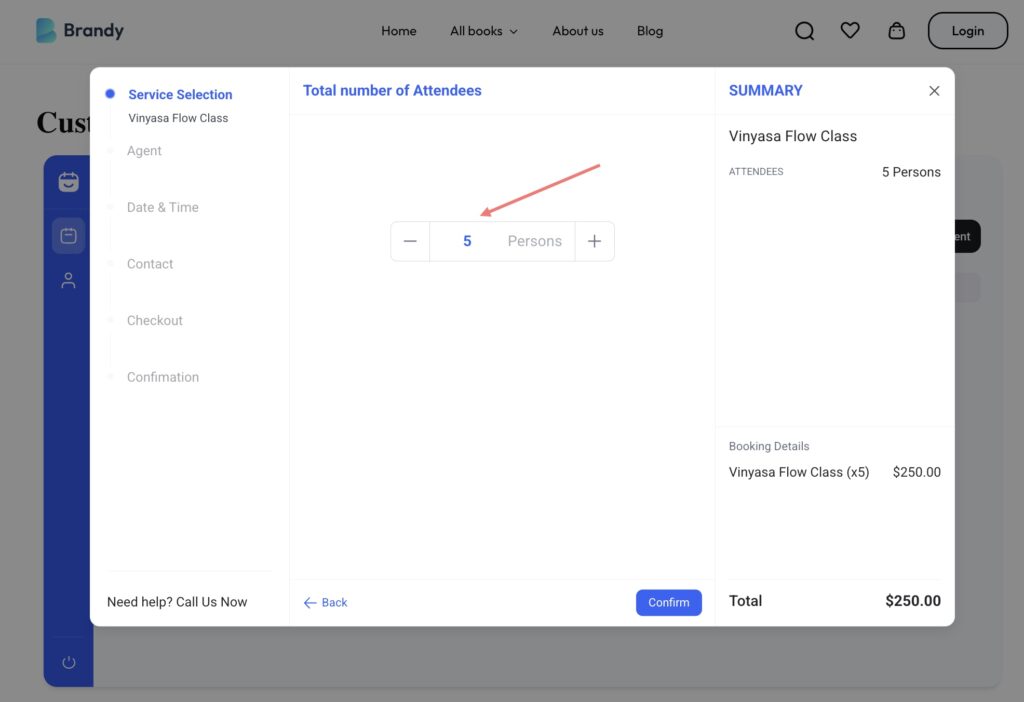Screen dimensions: 1024x702
Task: Select the Agent step
Action: pyautogui.click(x=144, y=151)
